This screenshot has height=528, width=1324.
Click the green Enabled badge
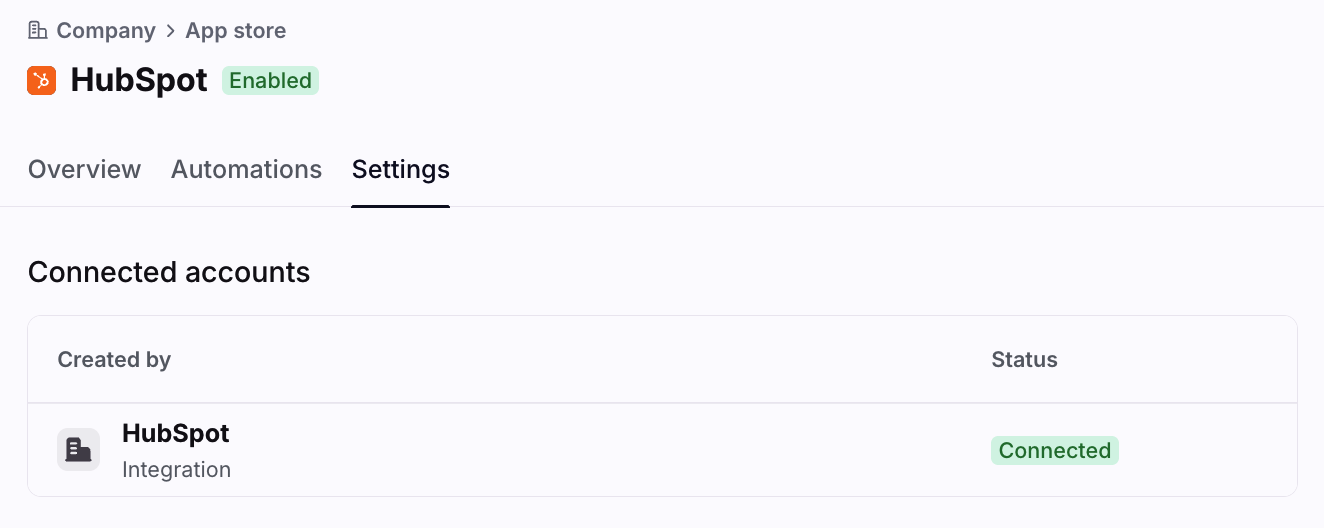[270, 81]
